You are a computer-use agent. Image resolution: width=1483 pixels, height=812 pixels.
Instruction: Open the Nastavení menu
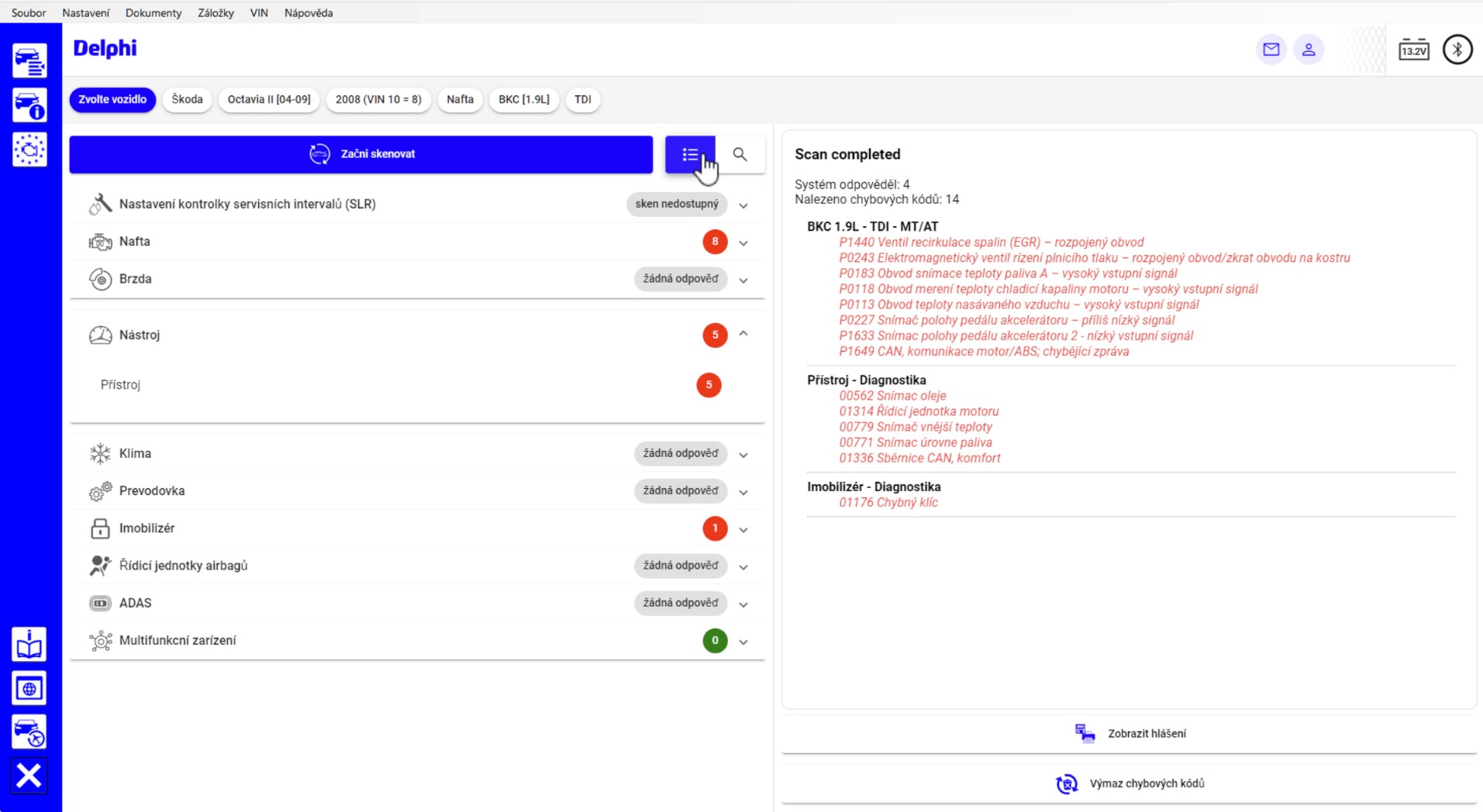86,12
